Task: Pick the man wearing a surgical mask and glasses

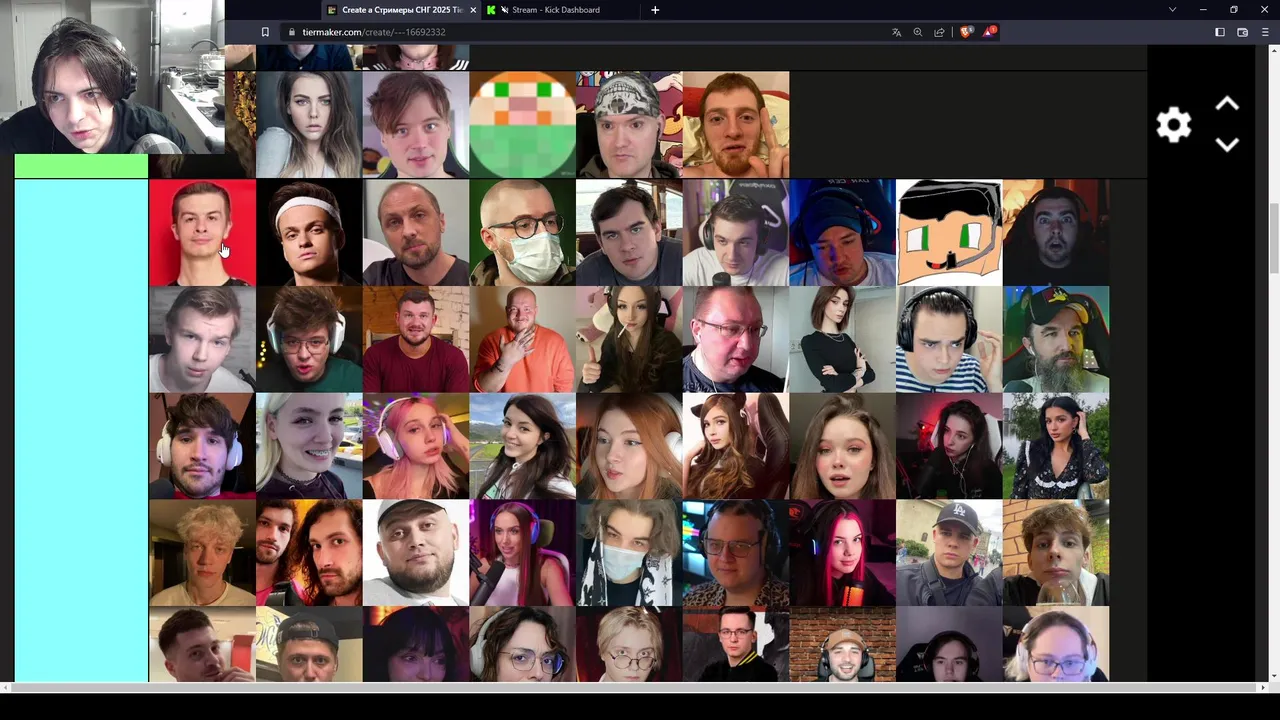Action: pyautogui.click(x=522, y=233)
